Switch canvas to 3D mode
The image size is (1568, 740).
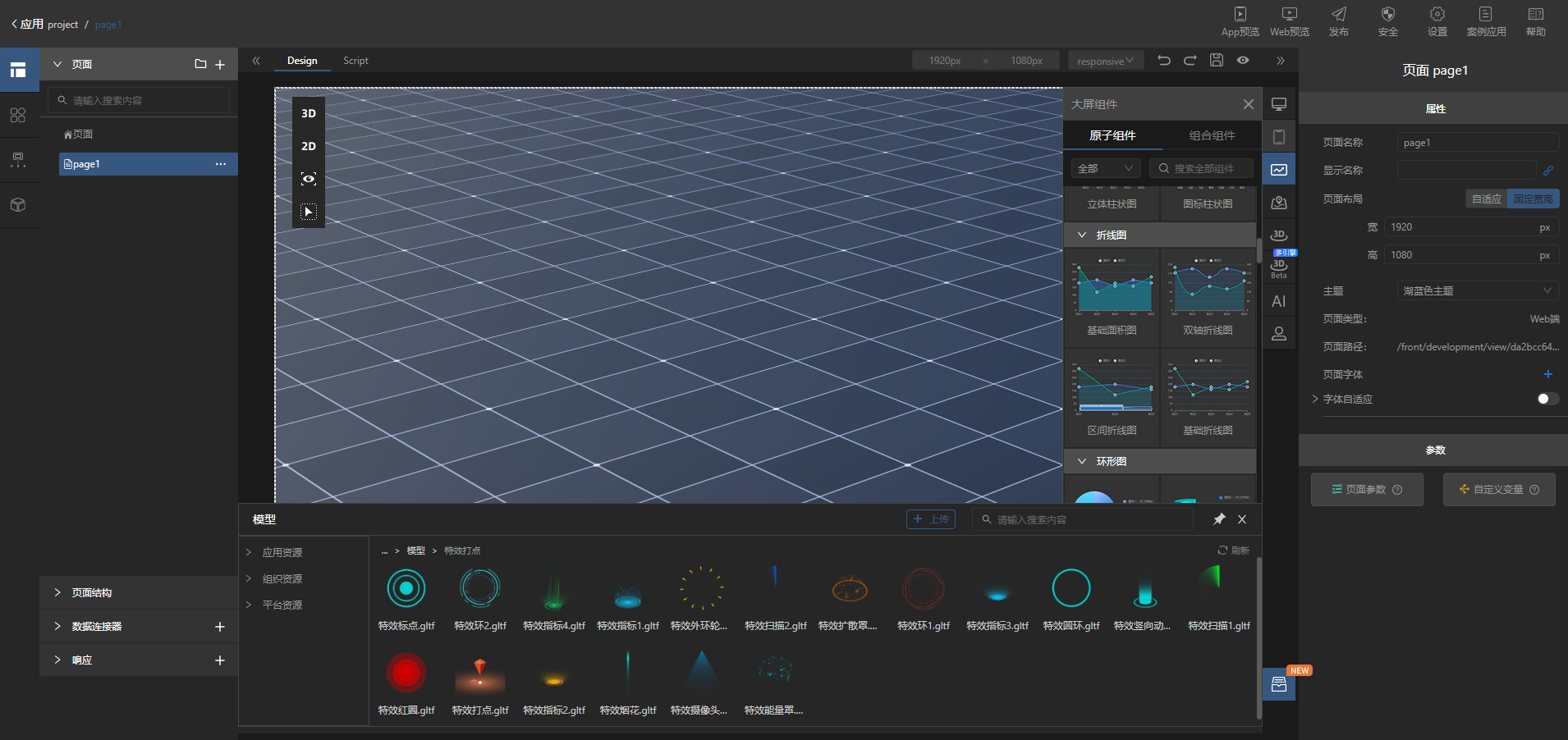point(309,113)
